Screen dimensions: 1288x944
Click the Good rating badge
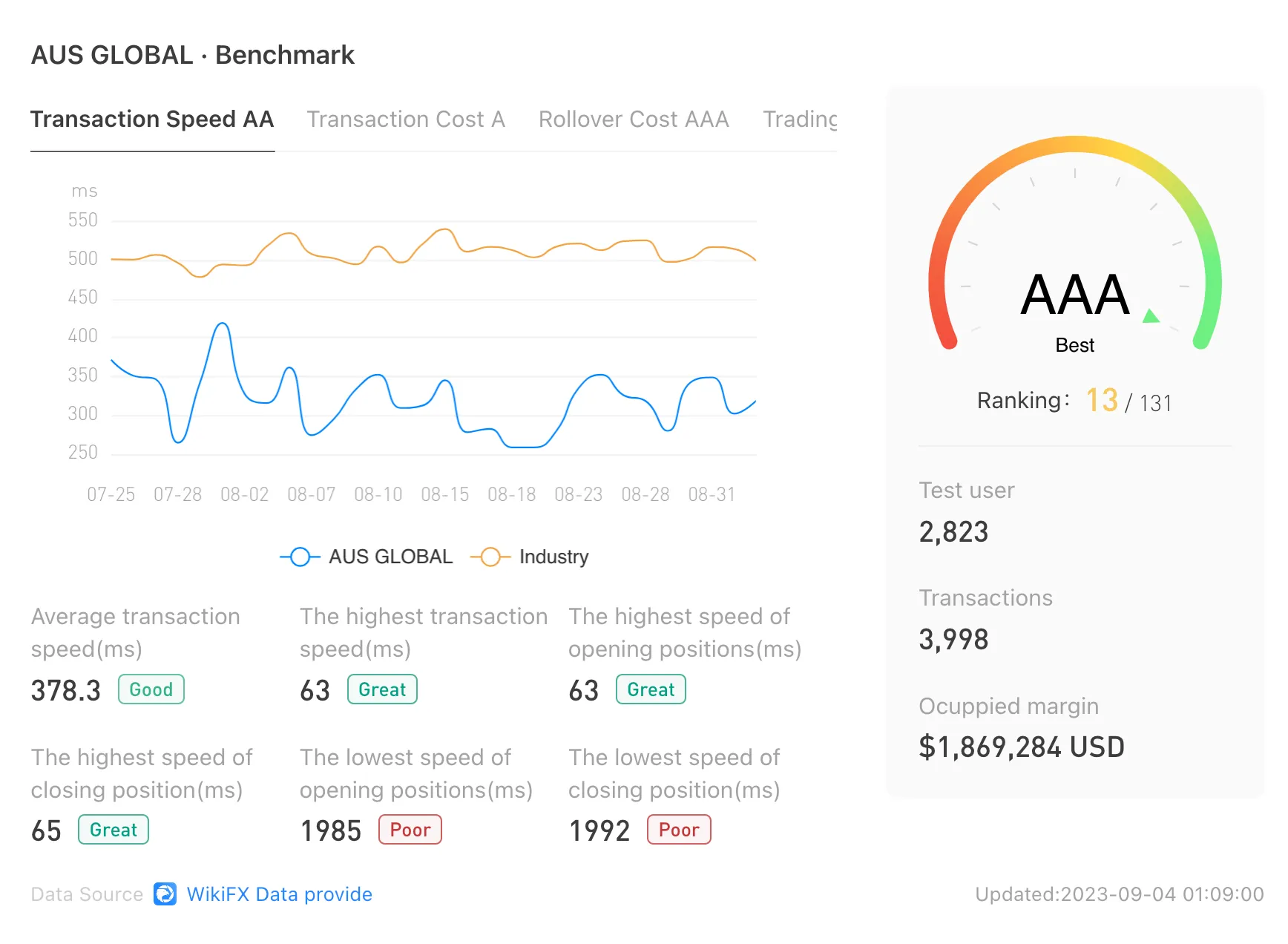tap(151, 689)
